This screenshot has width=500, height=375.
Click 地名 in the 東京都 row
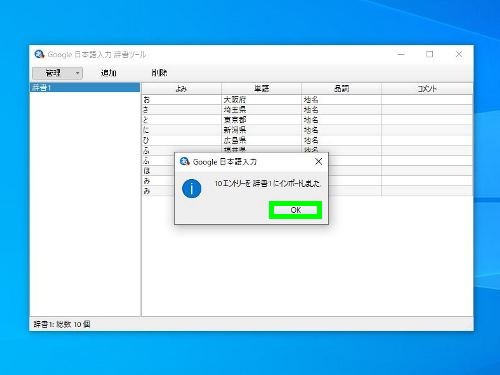[x=341, y=120]
